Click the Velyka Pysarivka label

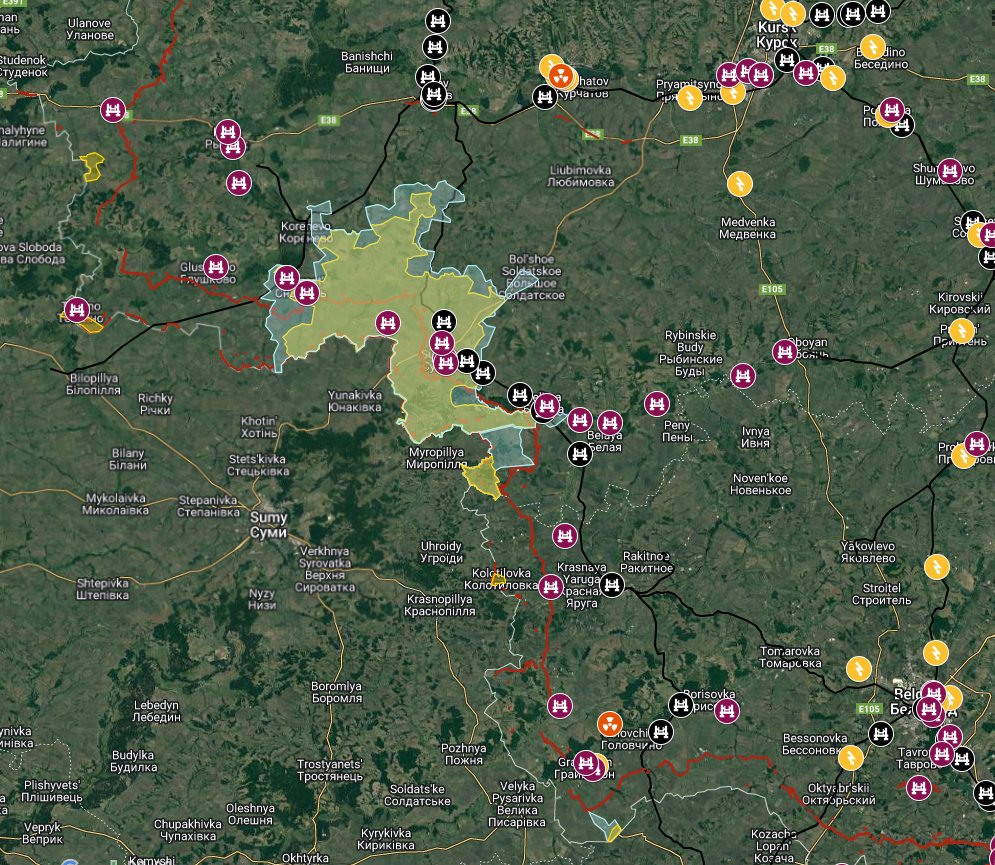517,804
